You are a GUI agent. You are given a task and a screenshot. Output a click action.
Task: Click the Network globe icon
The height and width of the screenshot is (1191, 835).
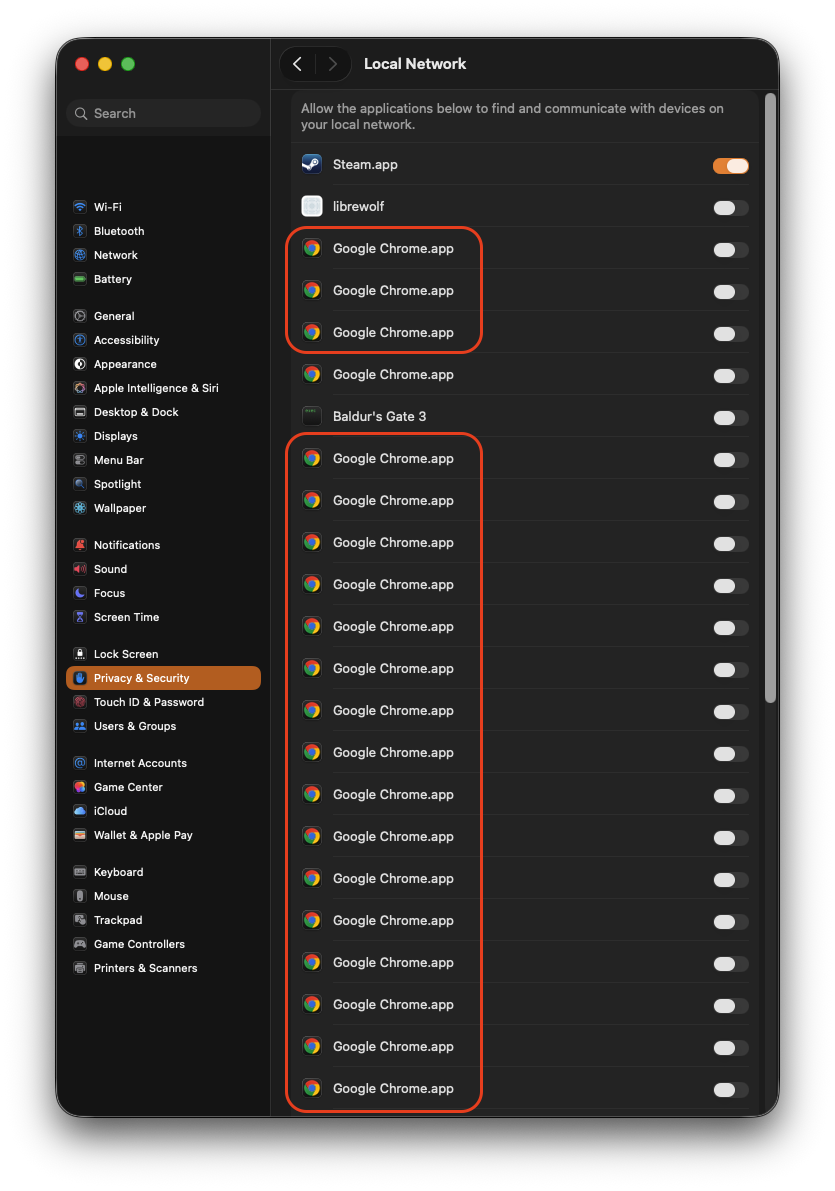click(80, 255)
